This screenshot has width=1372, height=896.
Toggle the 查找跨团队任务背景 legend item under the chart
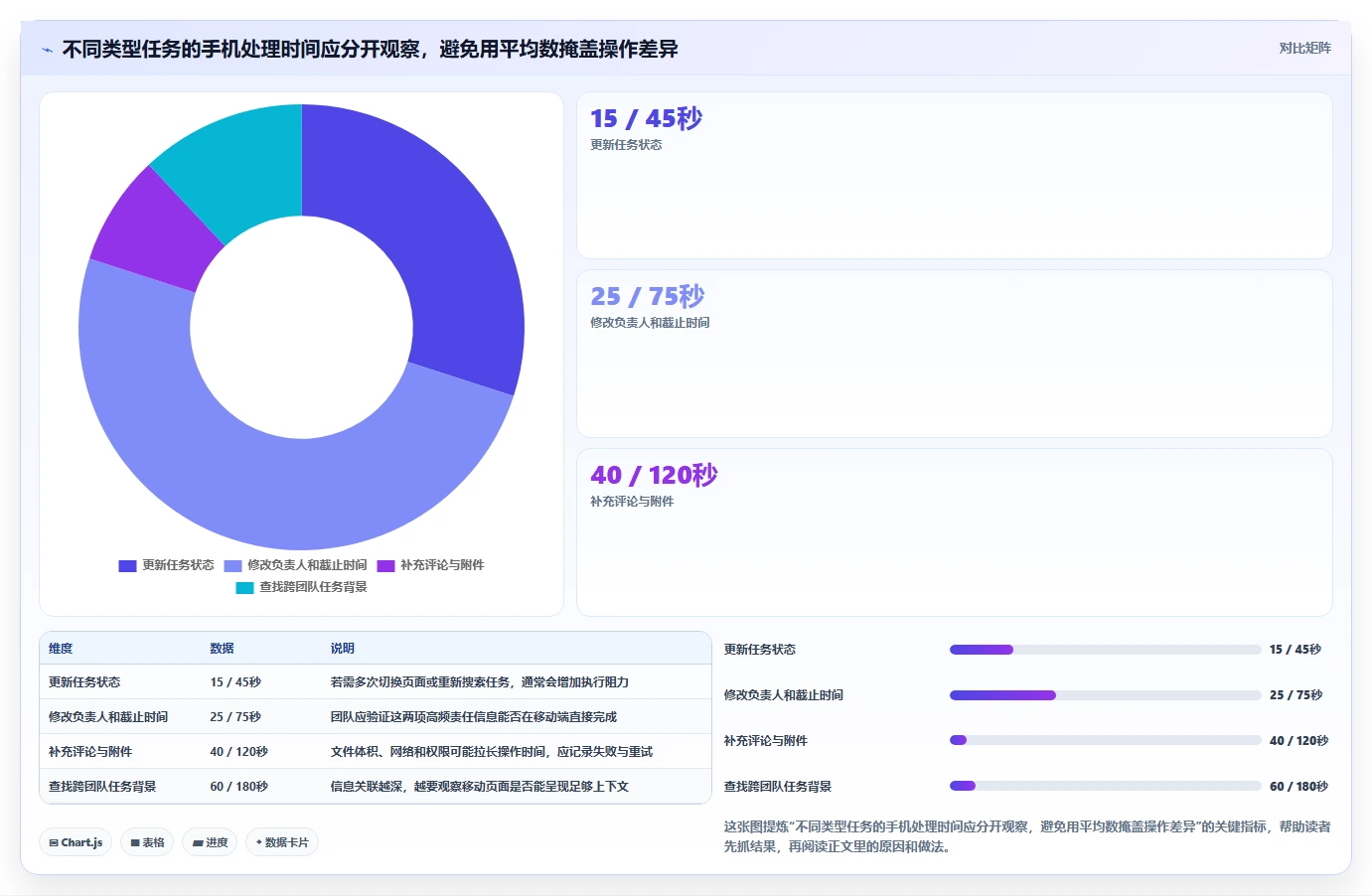pyautogui.click(x=301, y=587)
